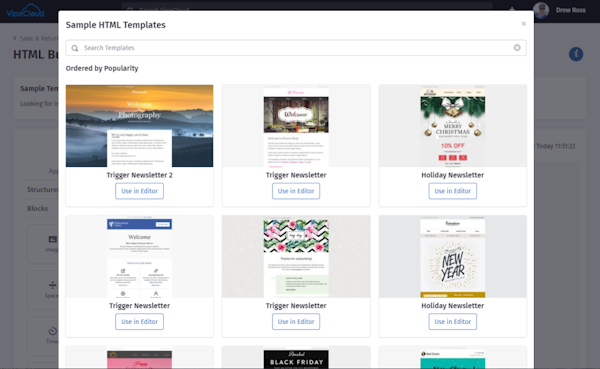Select the Trigger Newsletter 2 title text
600x369 pixels.
[139, 175]
